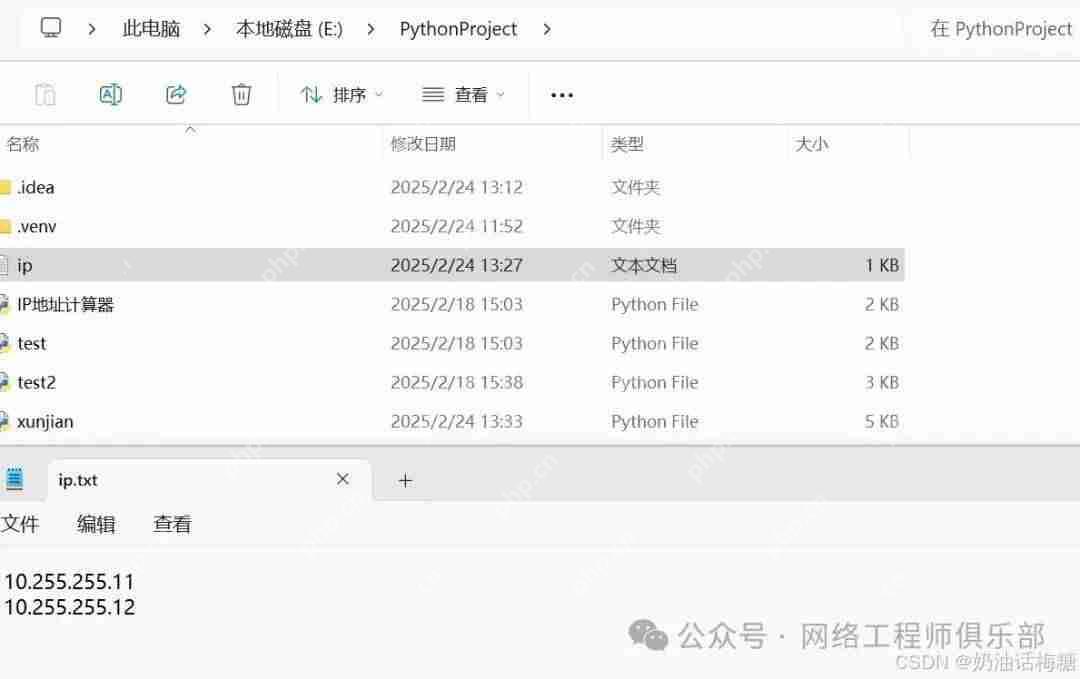The image size is (1080, 679).
Task: Sort by the 类型 column header
Action: (627, 144)
